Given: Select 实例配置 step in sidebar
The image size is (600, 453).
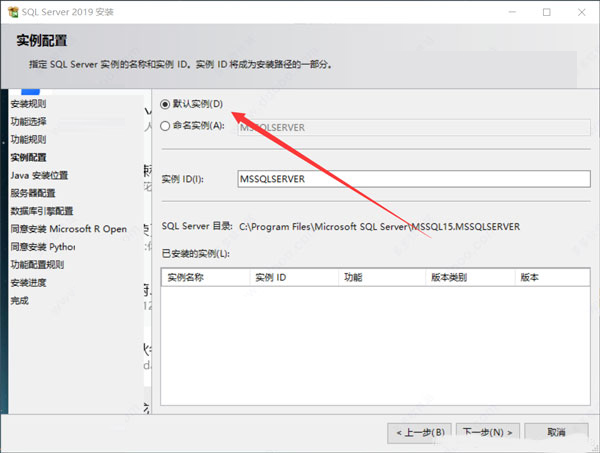Looking at the screenshot, I should [28, 158].
